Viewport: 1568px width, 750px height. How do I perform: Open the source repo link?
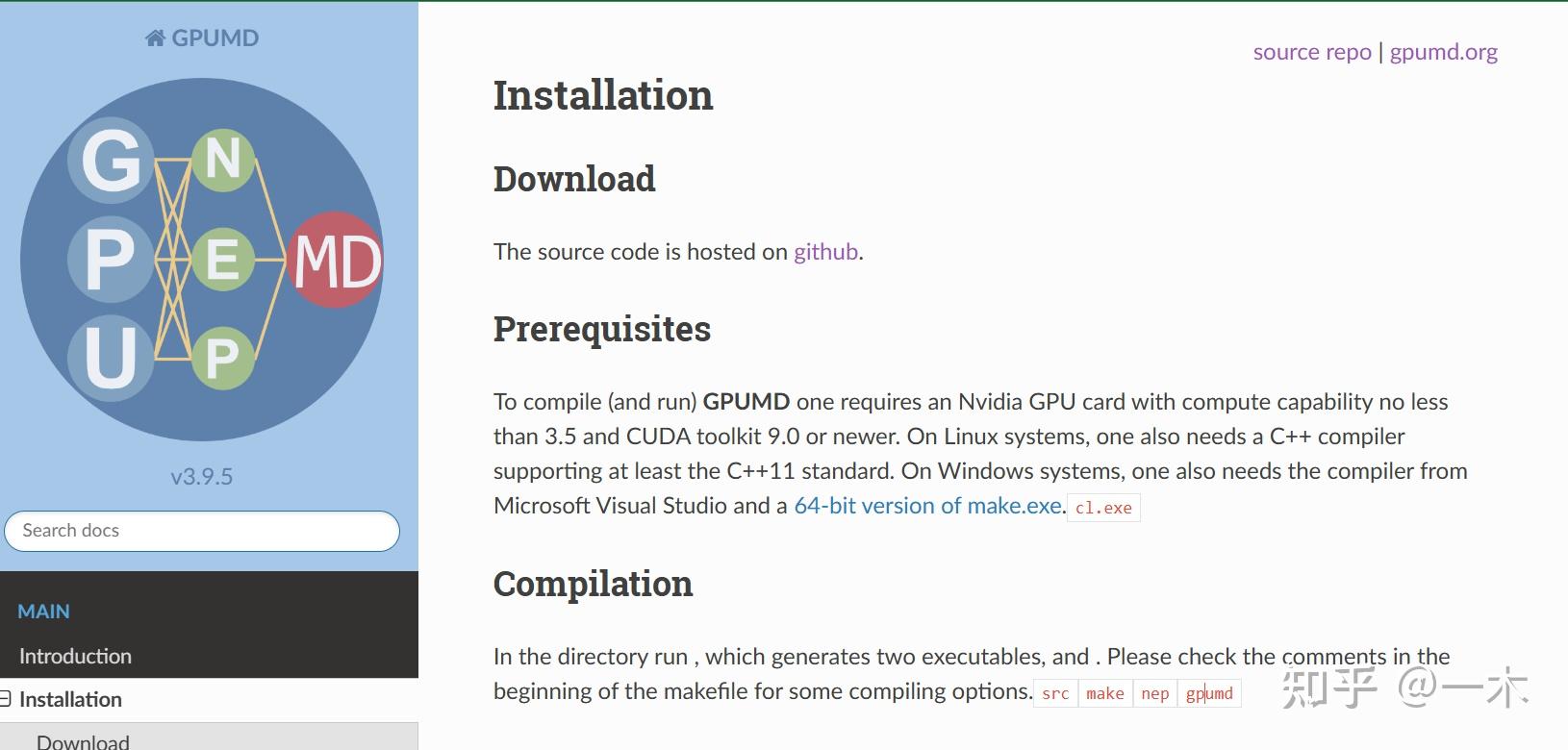point(1311,51)
